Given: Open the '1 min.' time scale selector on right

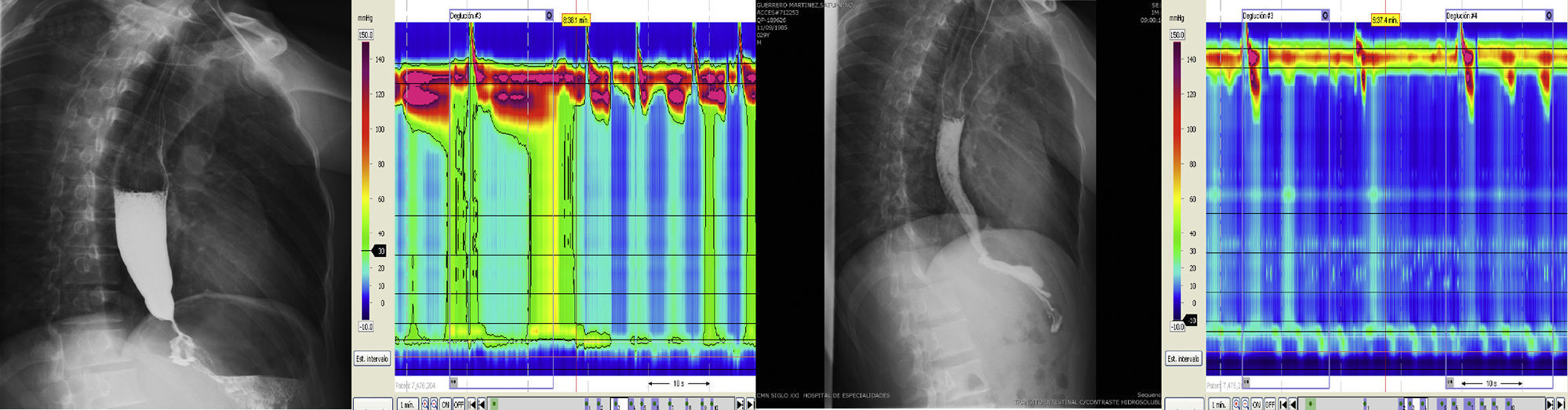Looking at the screenshot, I should (x=1218, y=405).
